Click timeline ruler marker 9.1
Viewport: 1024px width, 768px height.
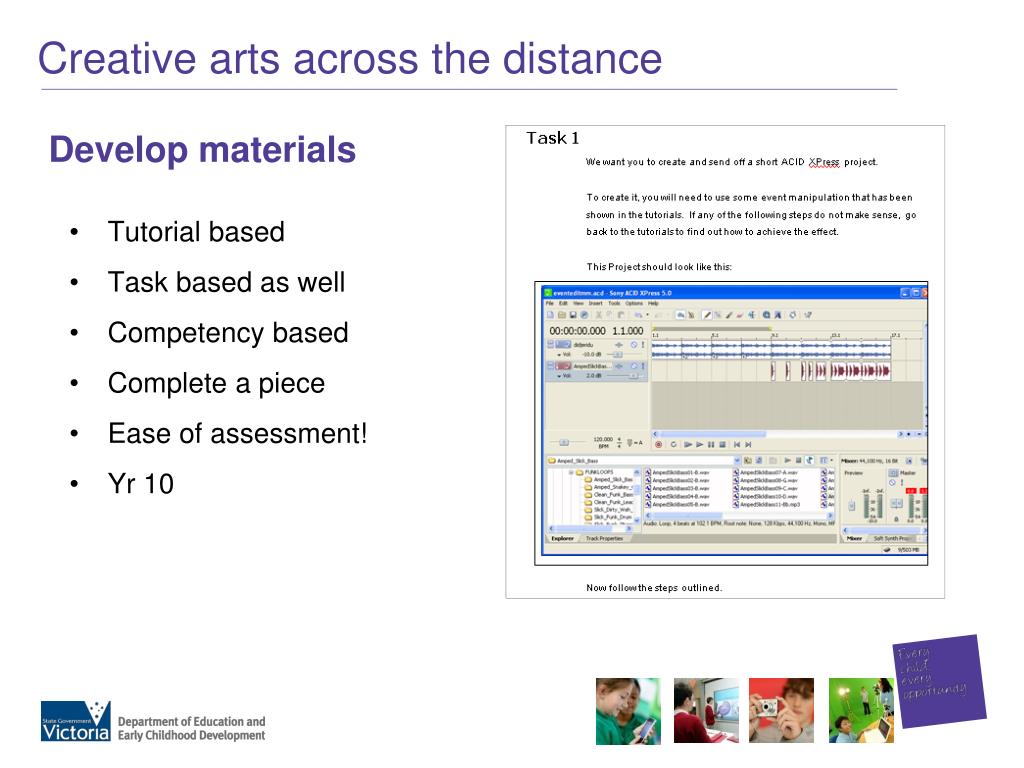[775, 335]
